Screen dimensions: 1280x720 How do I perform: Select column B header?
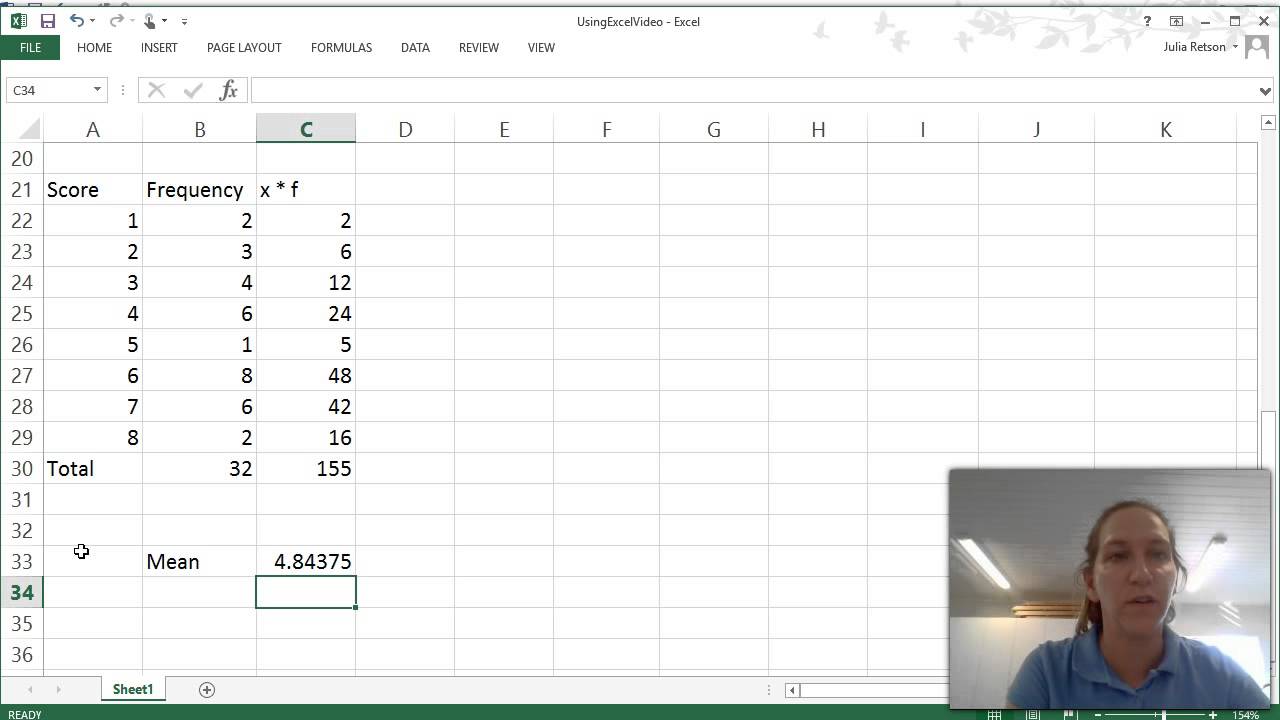tap(199, 129)
